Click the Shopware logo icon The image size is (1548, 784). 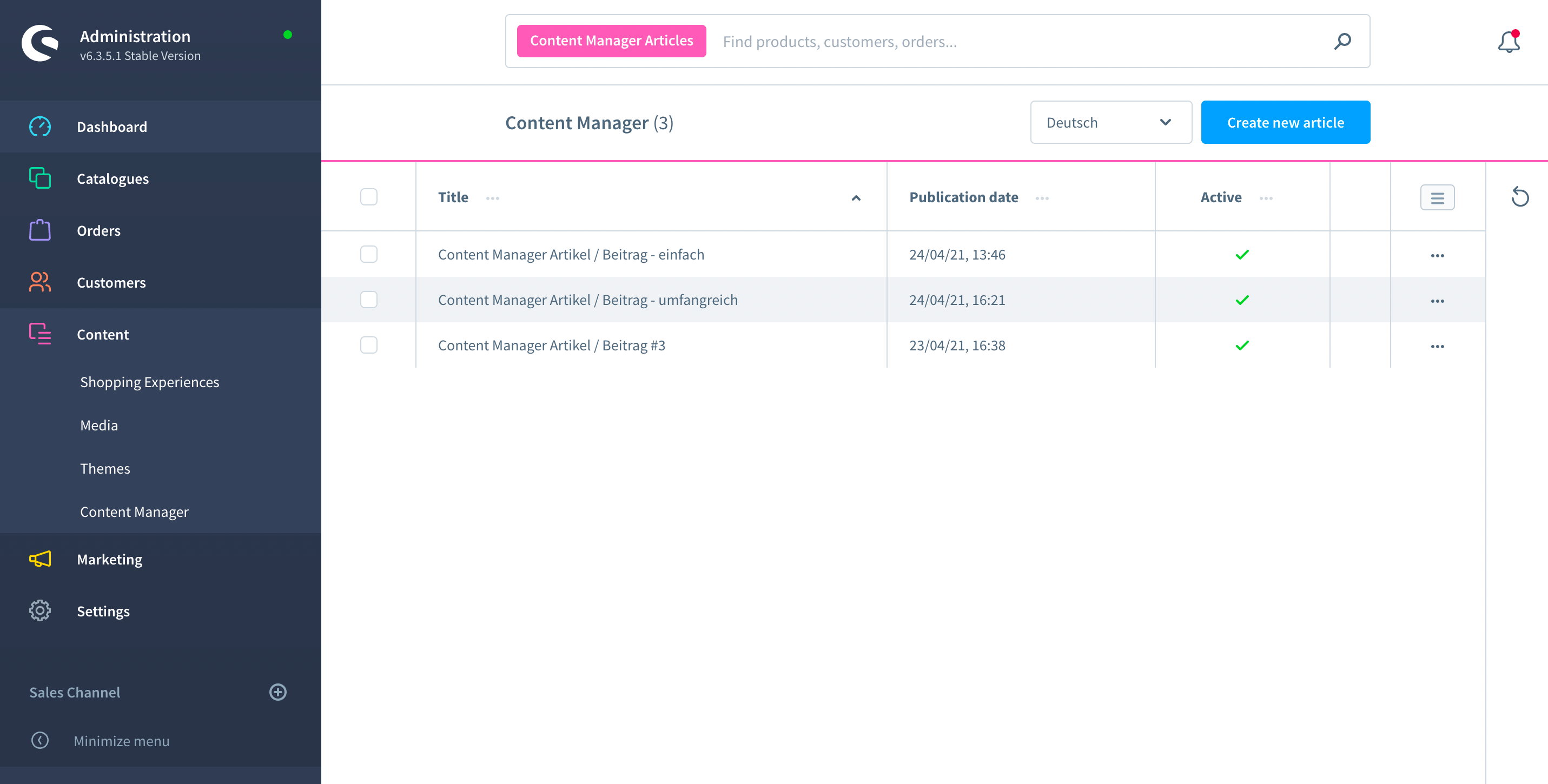coord(40,43)
